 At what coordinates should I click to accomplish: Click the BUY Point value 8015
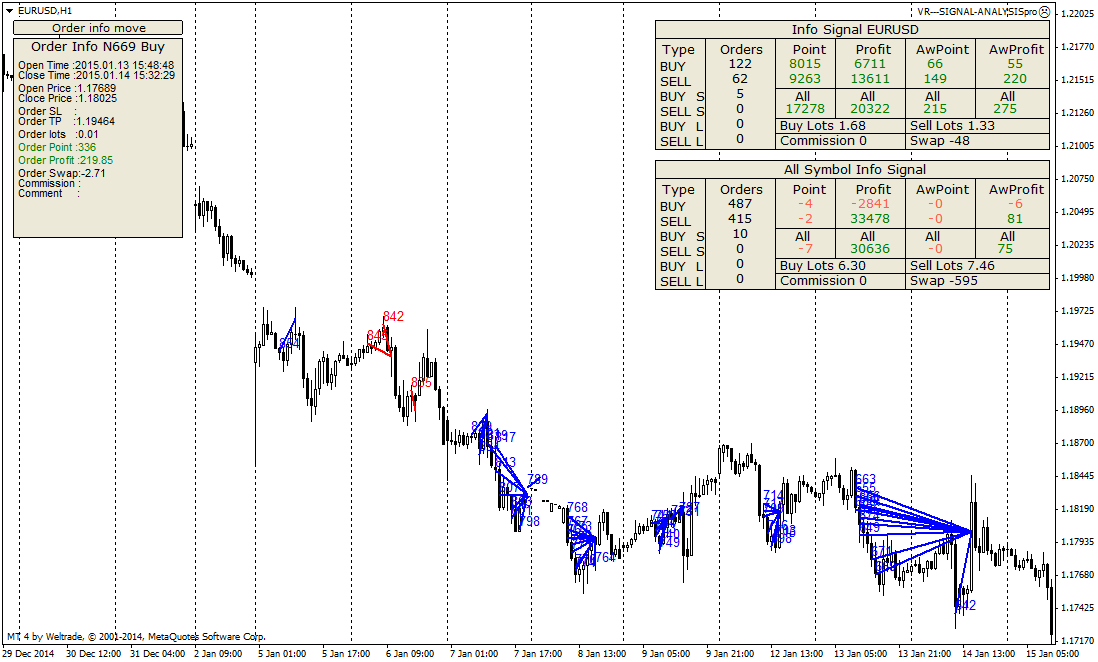pos(805,64)
